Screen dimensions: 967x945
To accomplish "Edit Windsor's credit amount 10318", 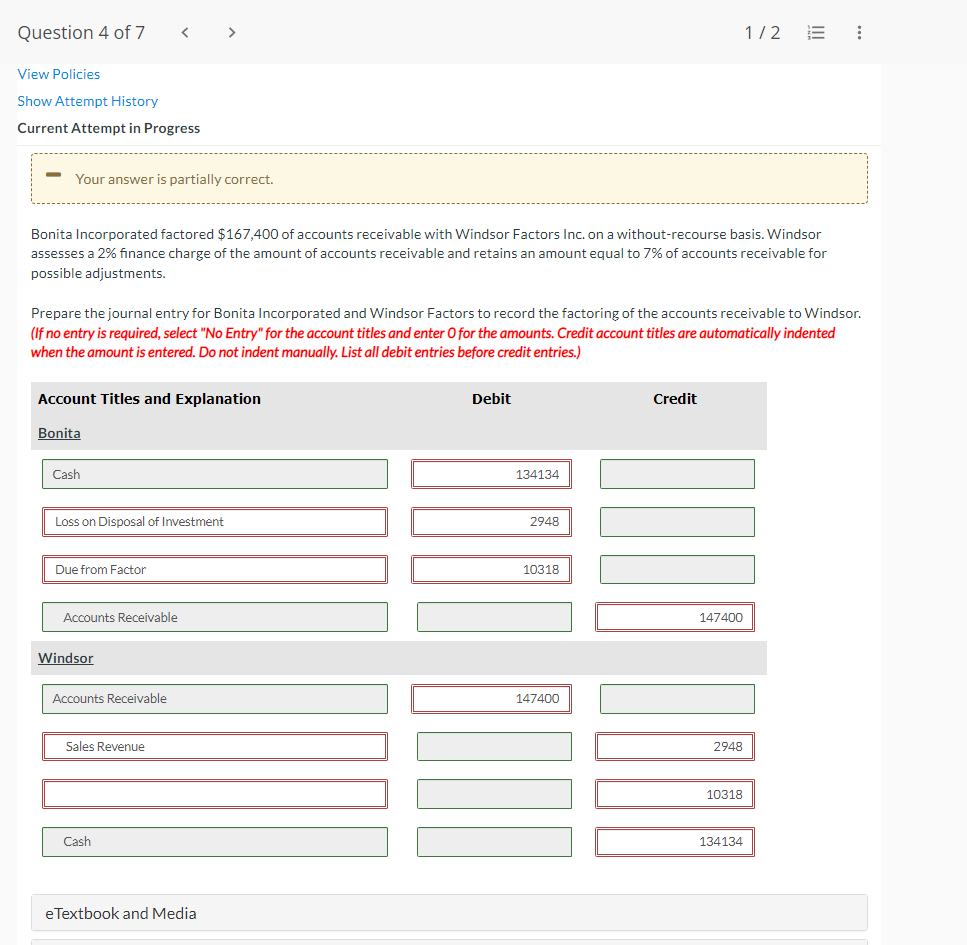I will [x=675, y=794].
